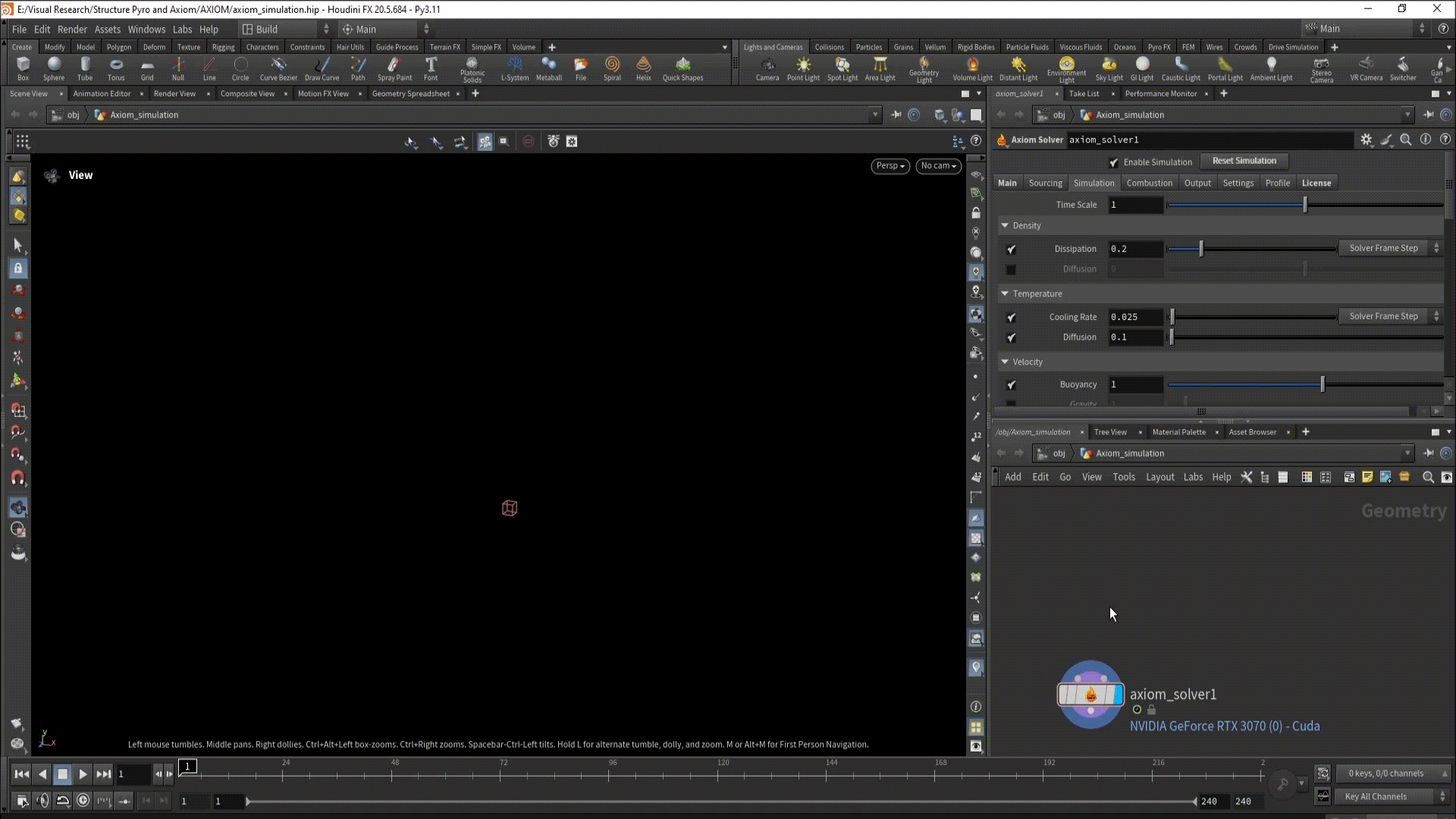Click the axiom_solver1 node icon
The image size is (1456, 819).
click(1090, 694)
